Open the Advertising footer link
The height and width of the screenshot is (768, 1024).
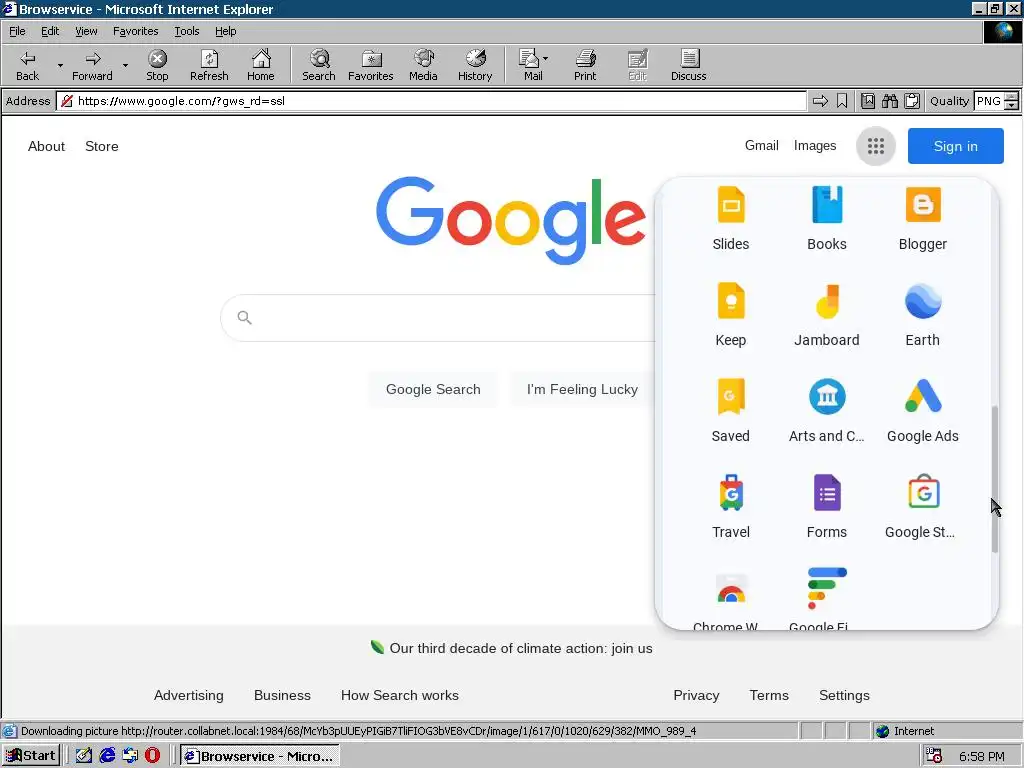[189, 696]
